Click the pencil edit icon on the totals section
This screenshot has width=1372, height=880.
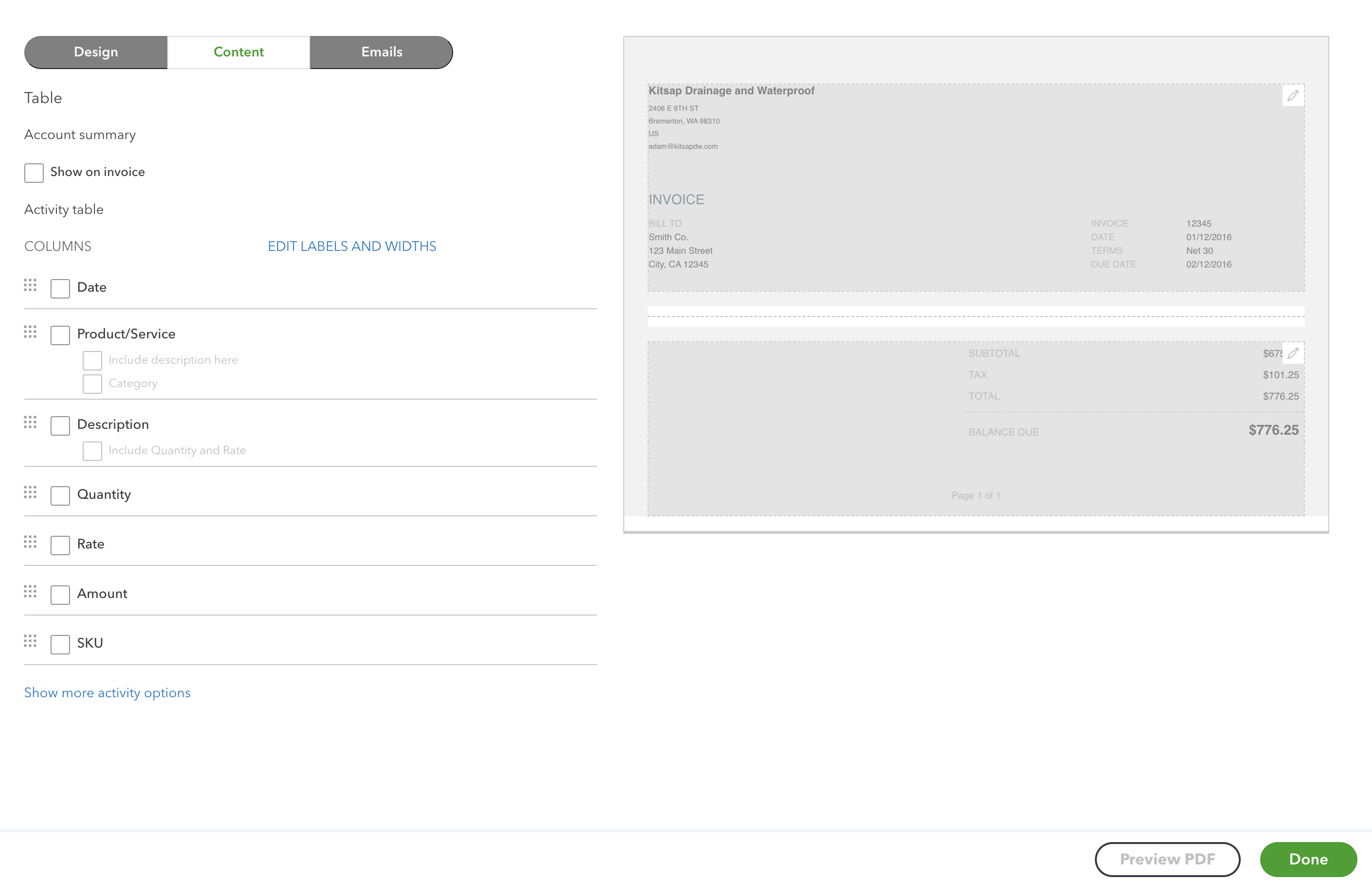1293,353
